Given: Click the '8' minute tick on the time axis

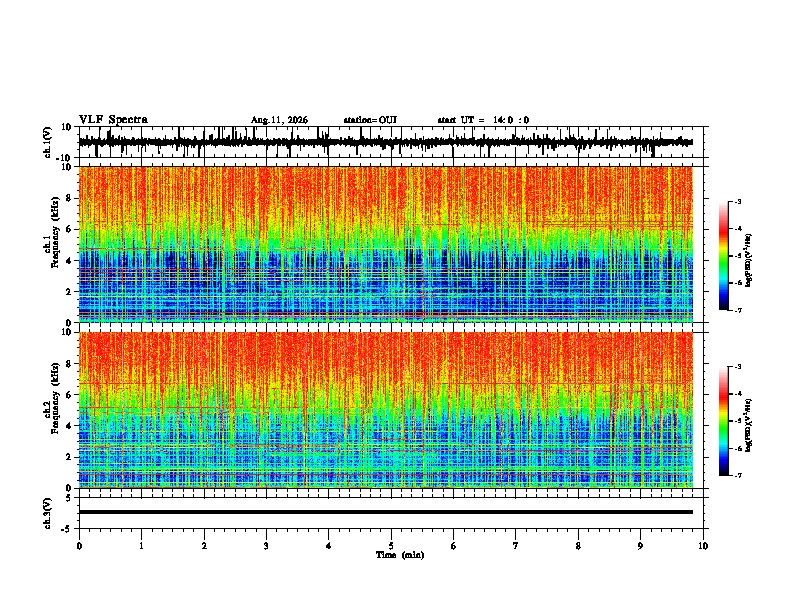Looking at the screenshot, I should coord(578,546).
